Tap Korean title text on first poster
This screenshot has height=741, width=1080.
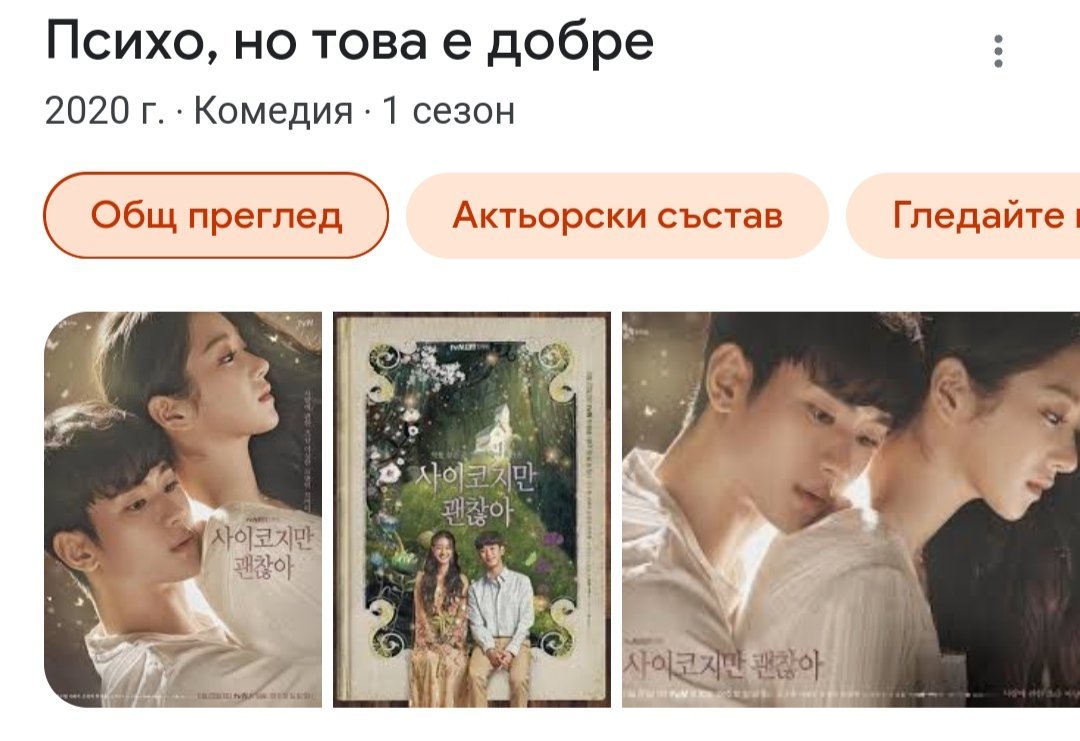[262, 552]
